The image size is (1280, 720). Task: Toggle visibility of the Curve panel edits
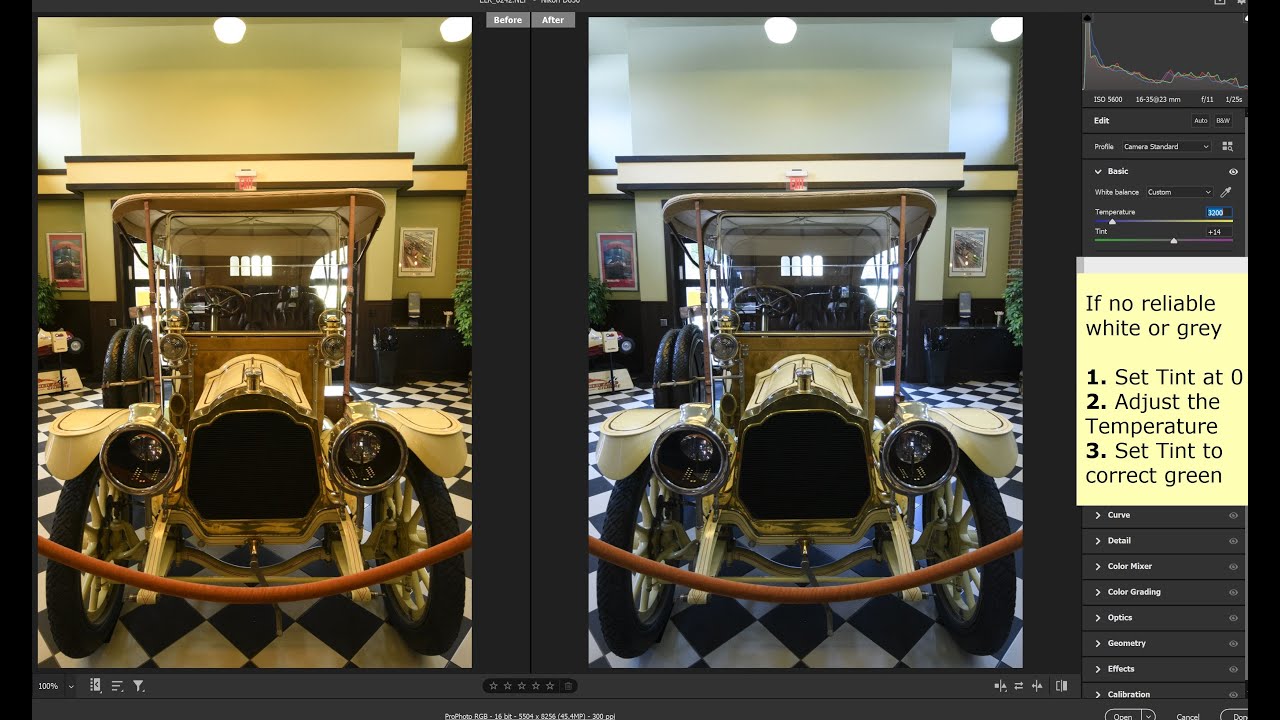[1233, 515]
